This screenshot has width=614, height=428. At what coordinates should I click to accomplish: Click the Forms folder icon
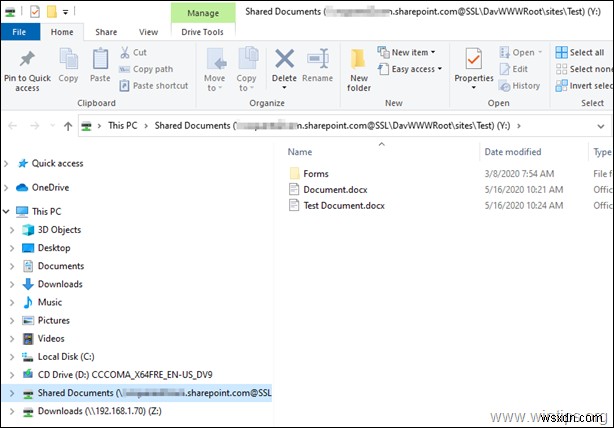[x=294, y=173]
